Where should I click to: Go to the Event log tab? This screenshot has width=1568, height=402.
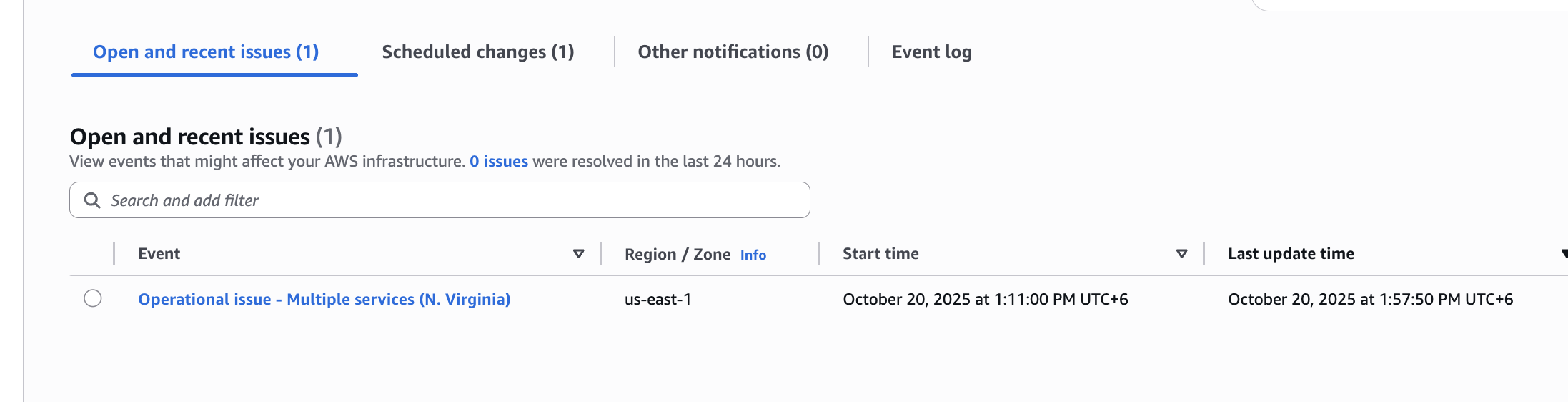tap(932, 52)
